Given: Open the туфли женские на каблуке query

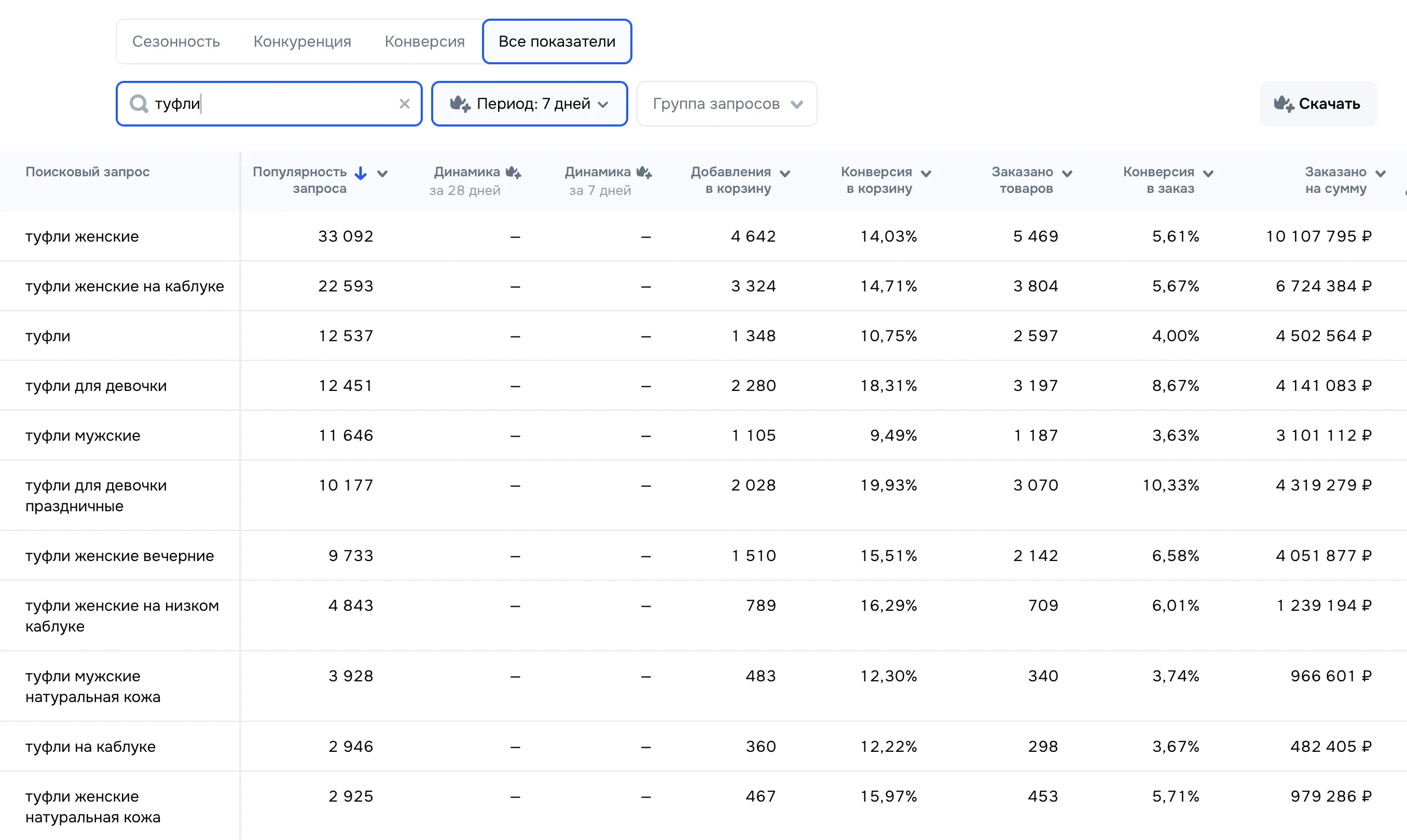Looking at the screenshot, I should coord(125,286).
